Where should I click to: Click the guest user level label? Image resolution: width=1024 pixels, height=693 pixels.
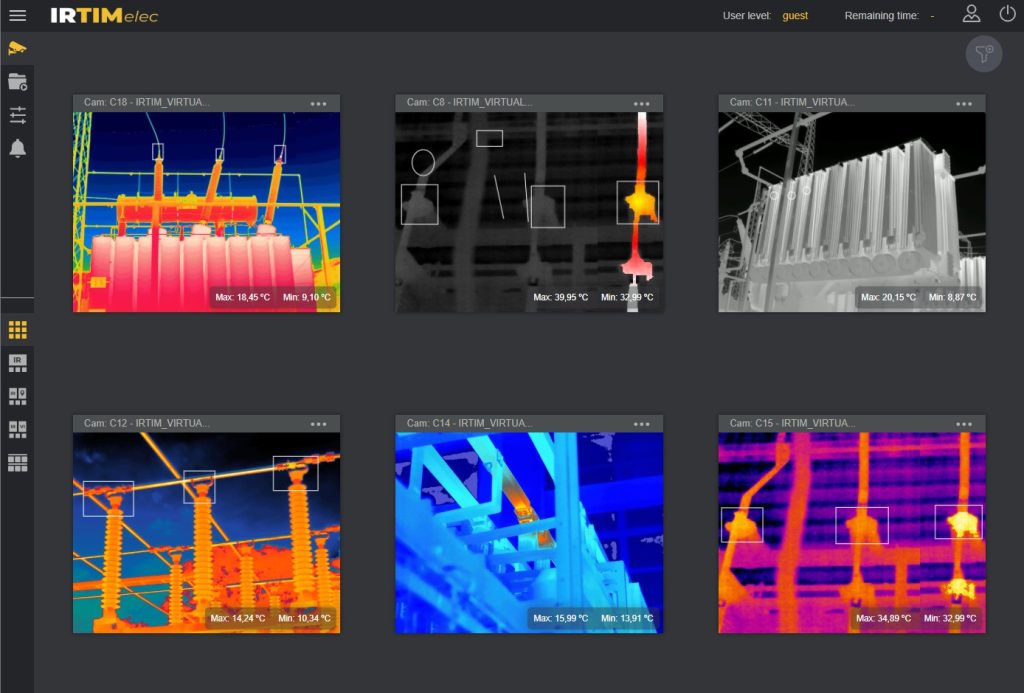pyautogui.click(x=795, y=16)
